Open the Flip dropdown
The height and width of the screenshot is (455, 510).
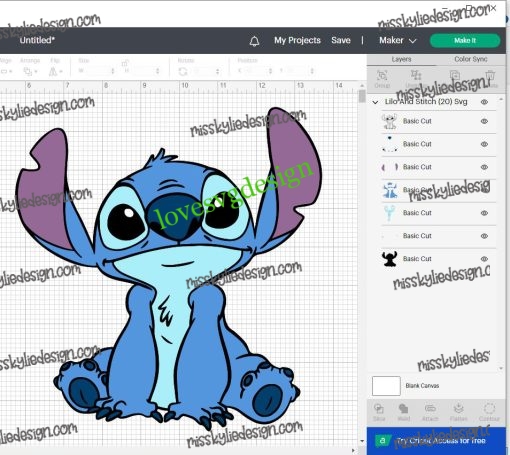(56, 71)
